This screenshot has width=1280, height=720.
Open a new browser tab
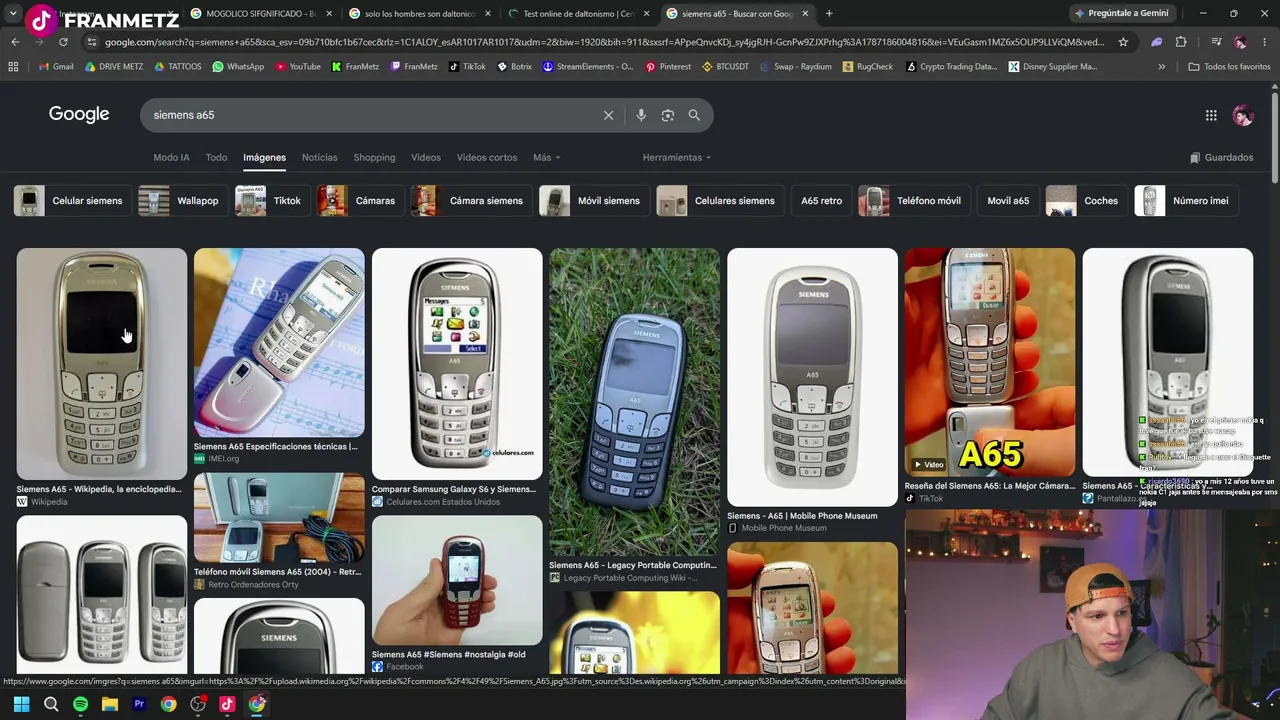coord(829,14)
